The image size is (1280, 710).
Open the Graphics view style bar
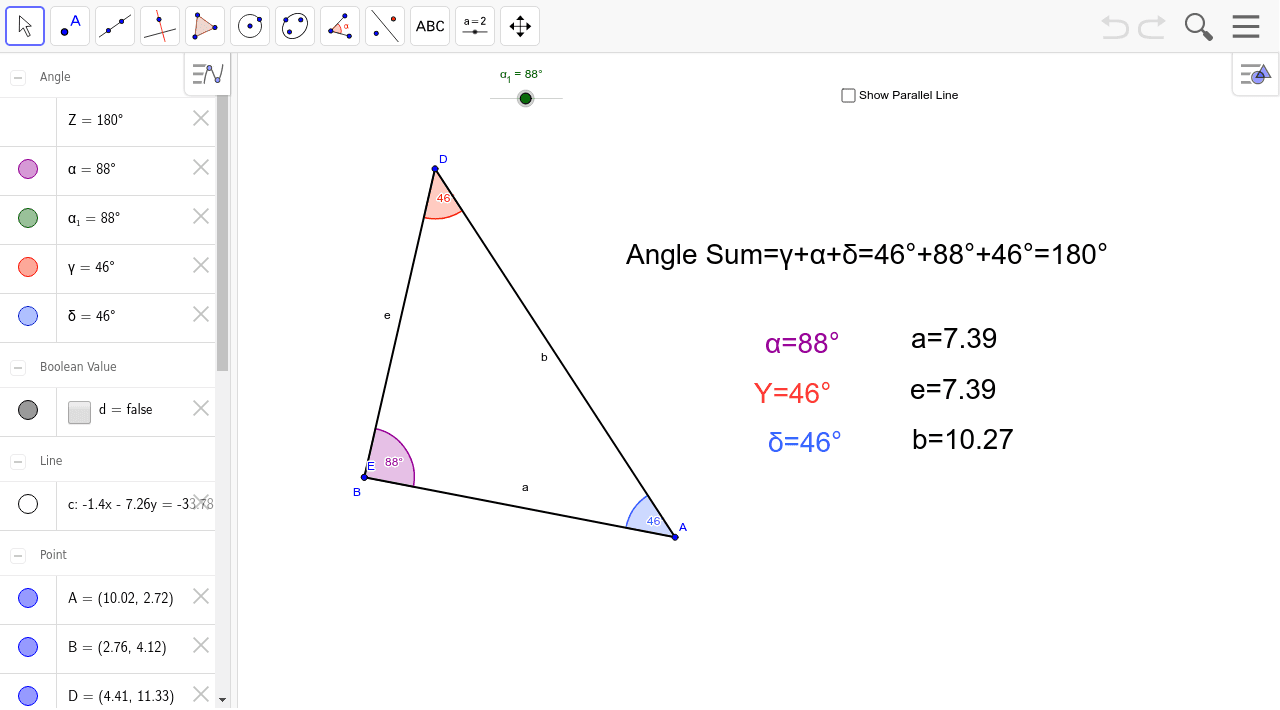click(1255, 74)
